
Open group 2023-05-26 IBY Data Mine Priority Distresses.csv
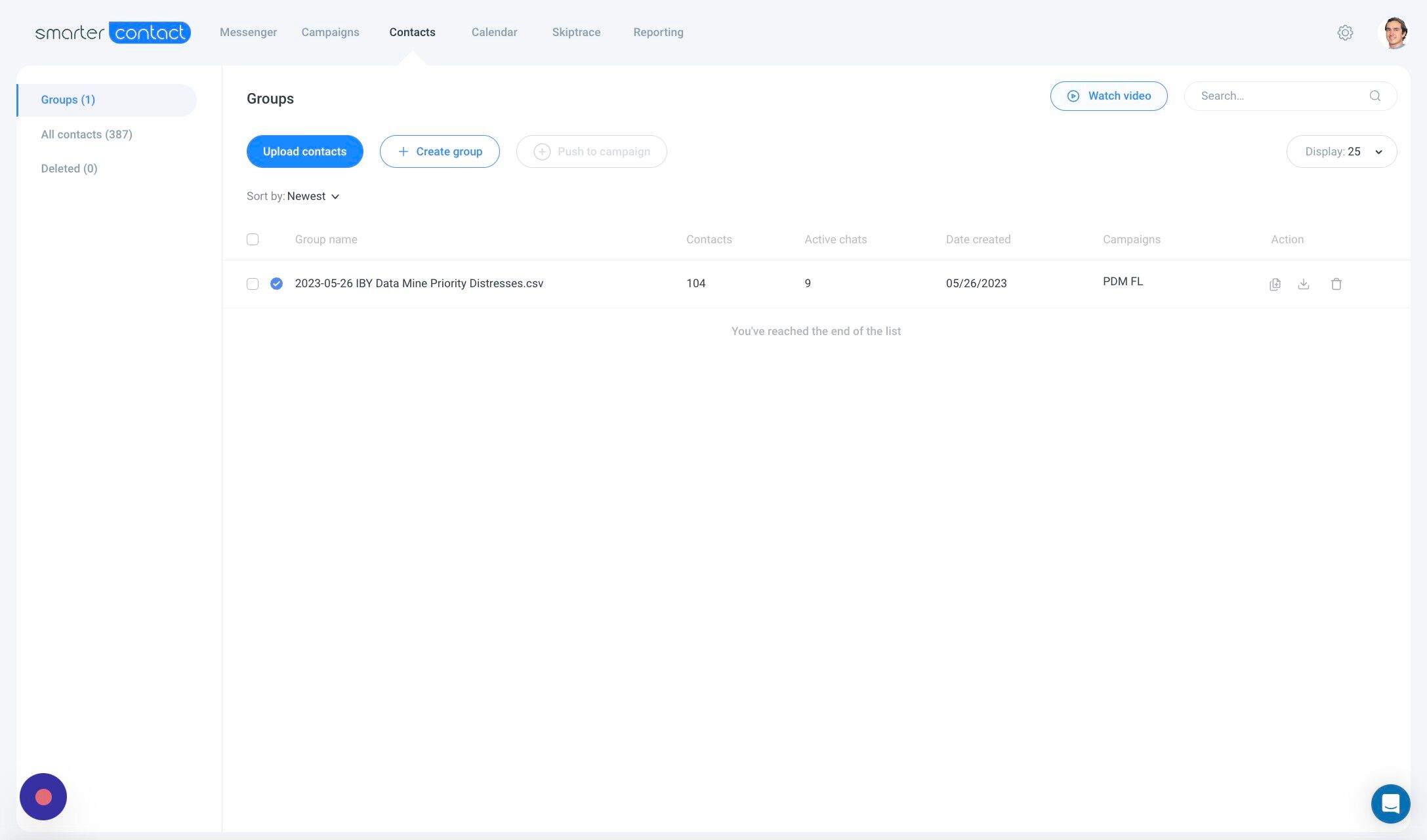pyautogui.click(x=419, y=283)
